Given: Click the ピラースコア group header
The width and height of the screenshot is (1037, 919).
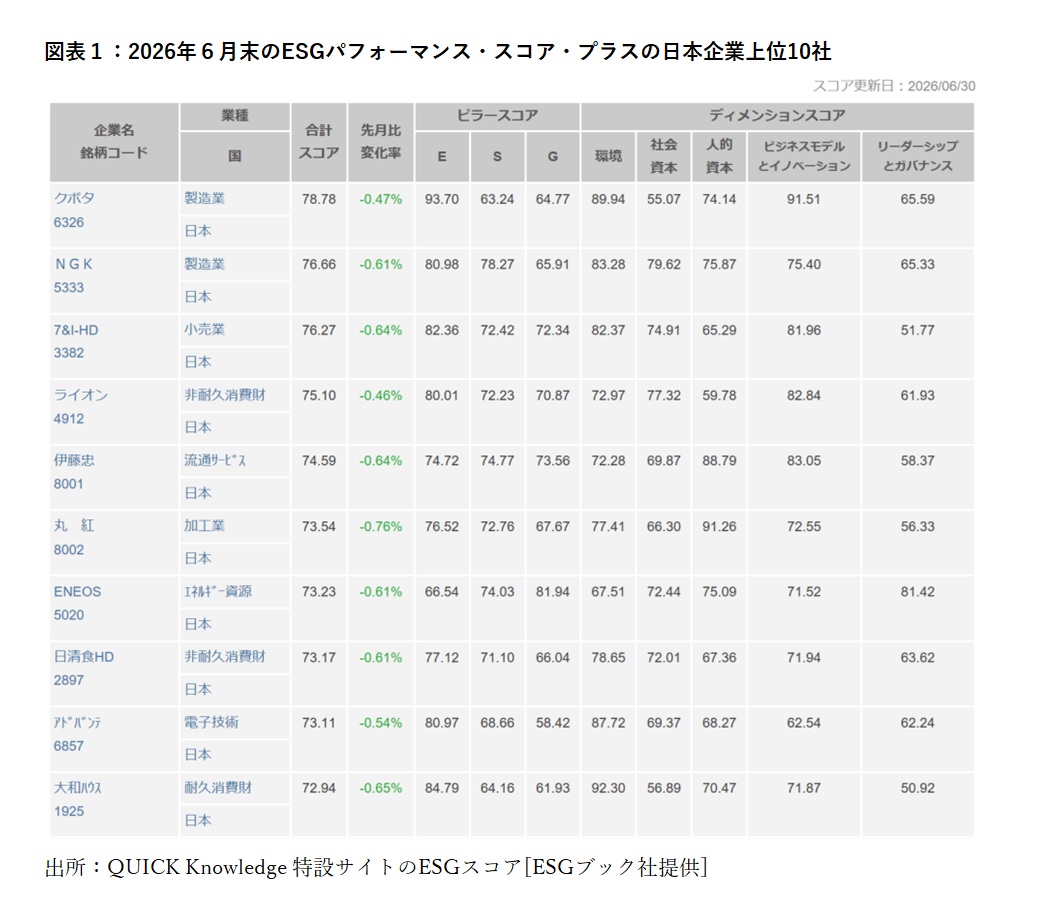Looking at the screenshot, I should click(x=497, y=116).
